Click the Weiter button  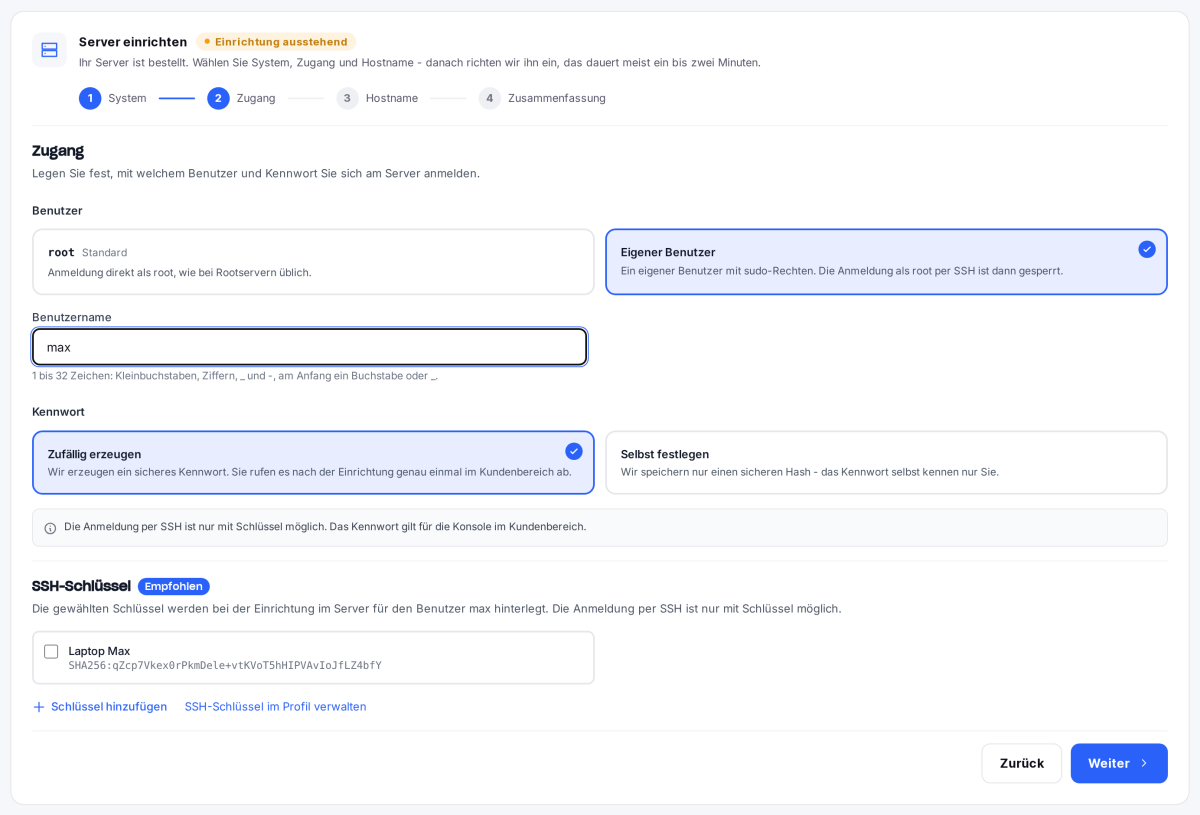[x=1119, y=763]
